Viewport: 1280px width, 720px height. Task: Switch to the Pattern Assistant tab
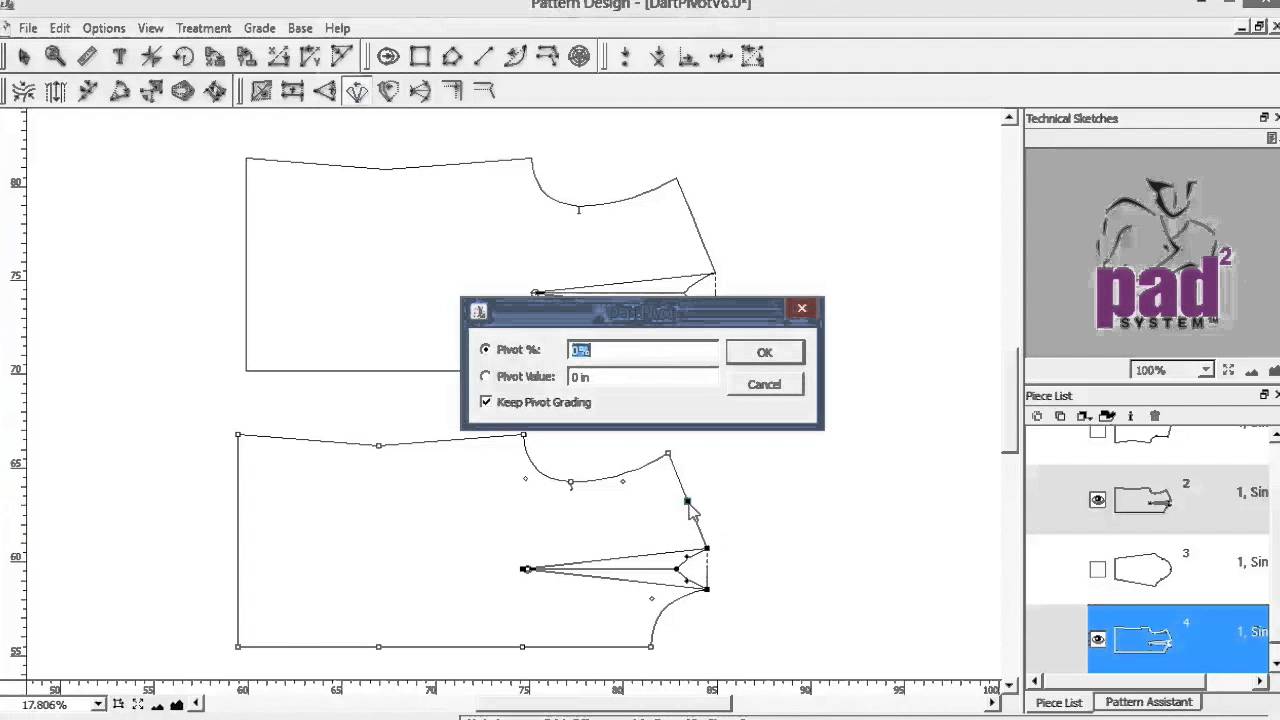(x=1148, y=702)
